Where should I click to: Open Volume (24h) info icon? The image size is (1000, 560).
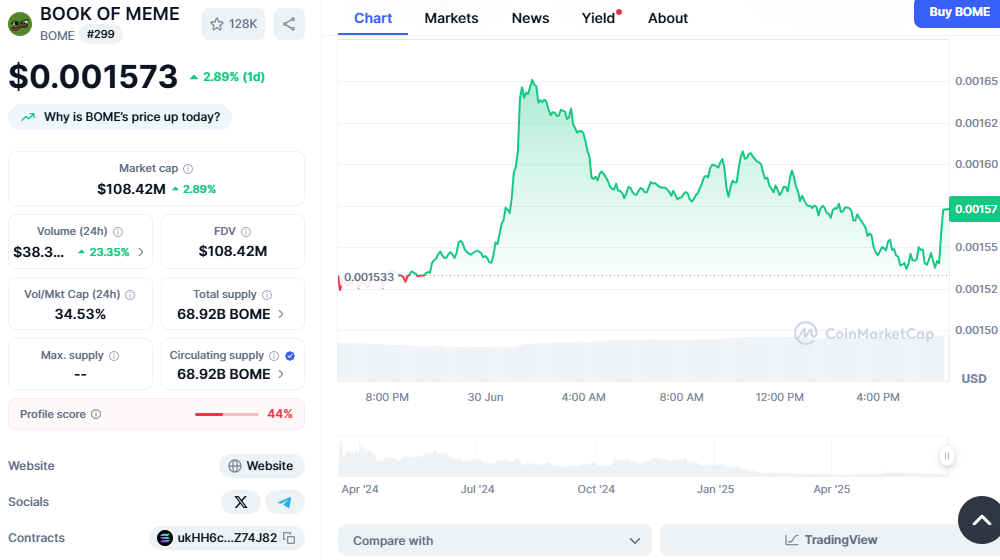pos(118,232)
